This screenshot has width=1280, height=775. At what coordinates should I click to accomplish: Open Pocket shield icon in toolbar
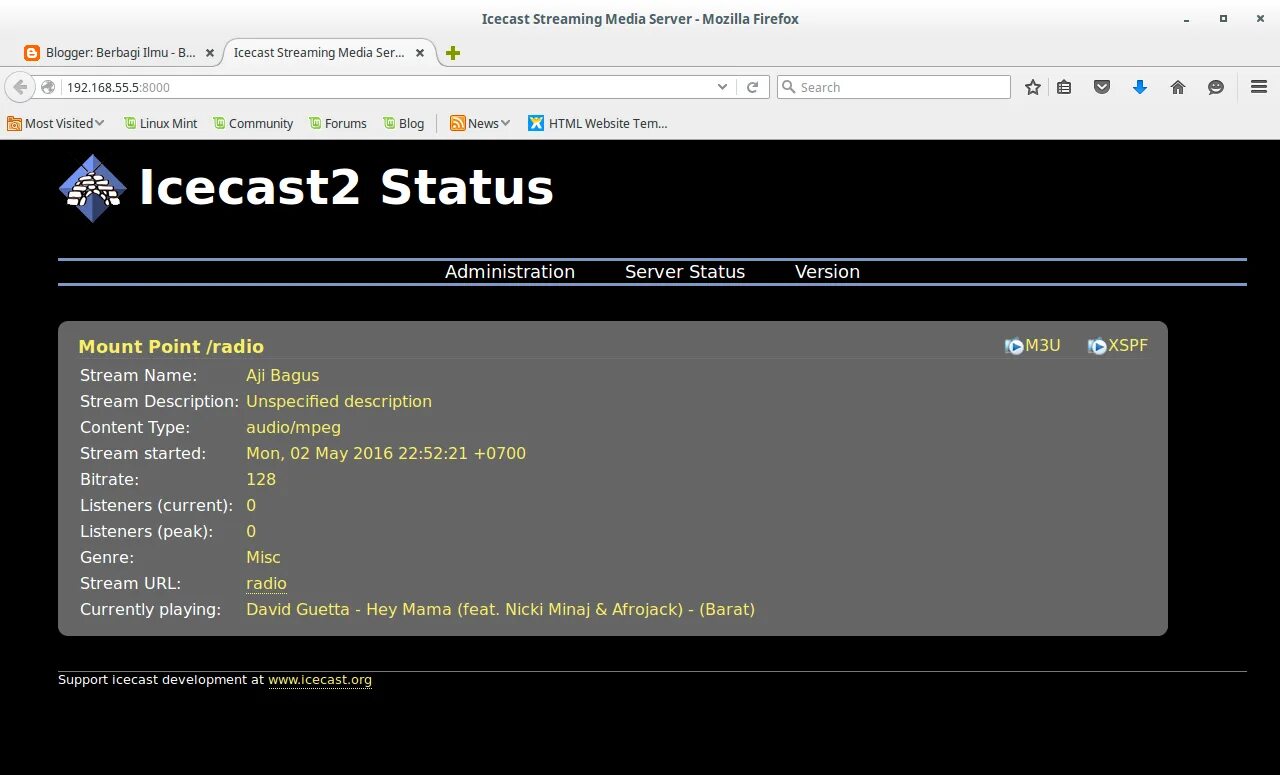pyautogui.click(x=1102, y=87)
